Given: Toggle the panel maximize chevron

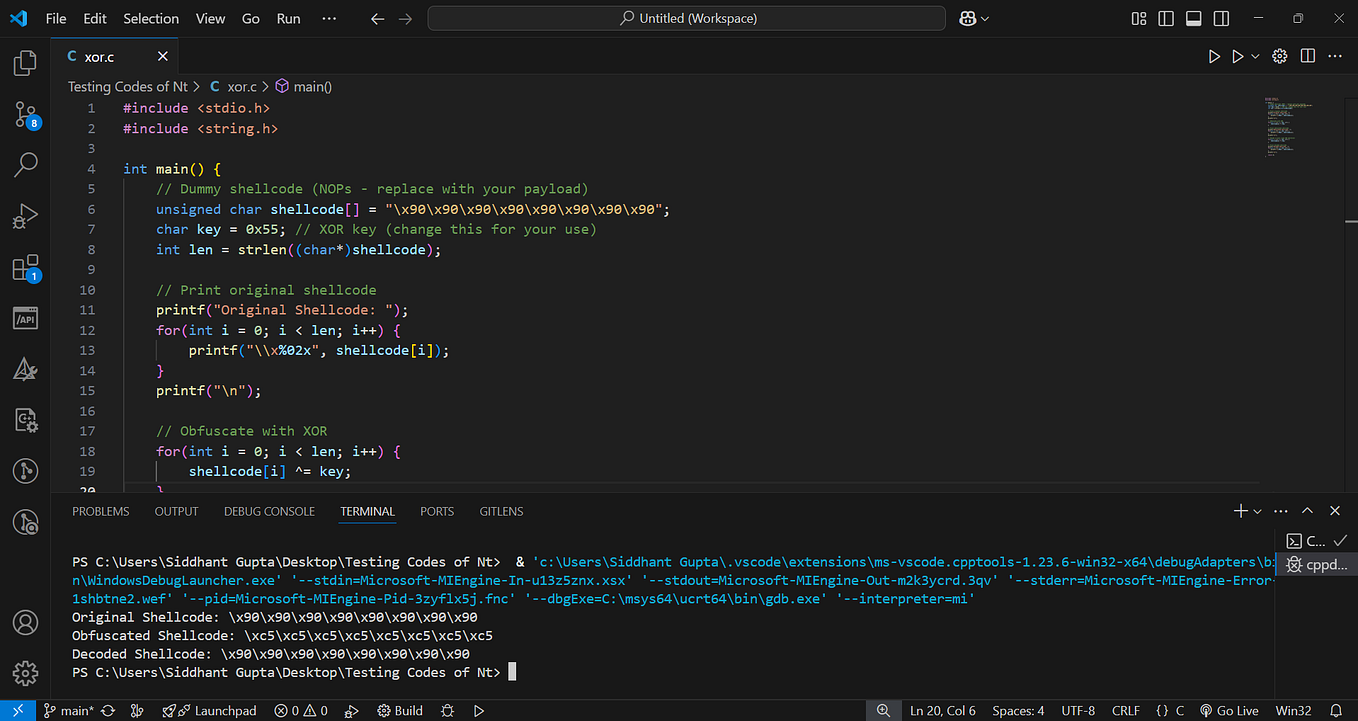Looking at the screenshot, I should click(1307, 510).
